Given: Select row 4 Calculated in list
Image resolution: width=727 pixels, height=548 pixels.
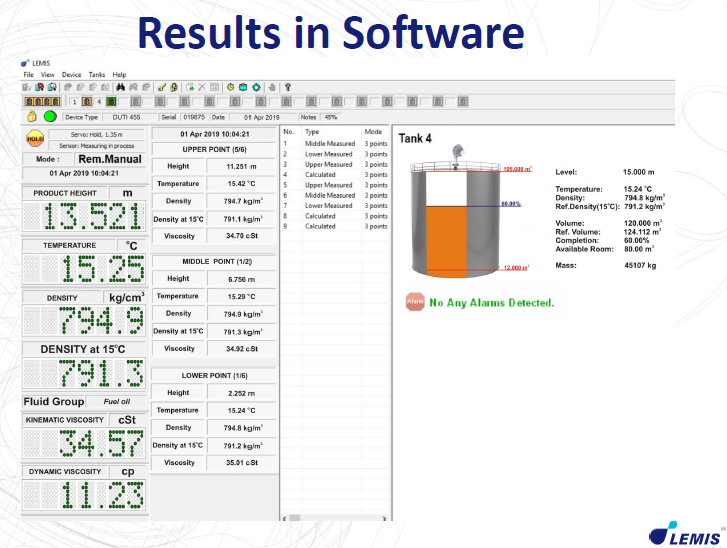Looking at the screenshot, I should coord(335,175).
